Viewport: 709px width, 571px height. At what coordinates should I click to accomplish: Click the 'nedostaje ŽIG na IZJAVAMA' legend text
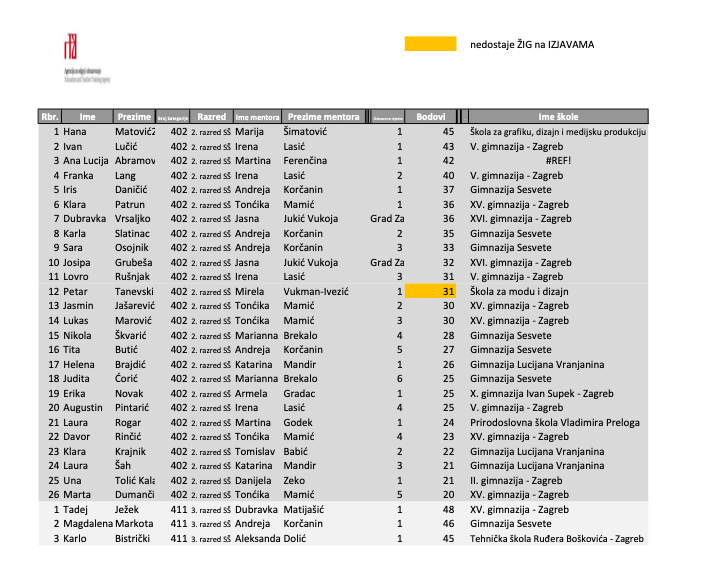click(532, 45)
